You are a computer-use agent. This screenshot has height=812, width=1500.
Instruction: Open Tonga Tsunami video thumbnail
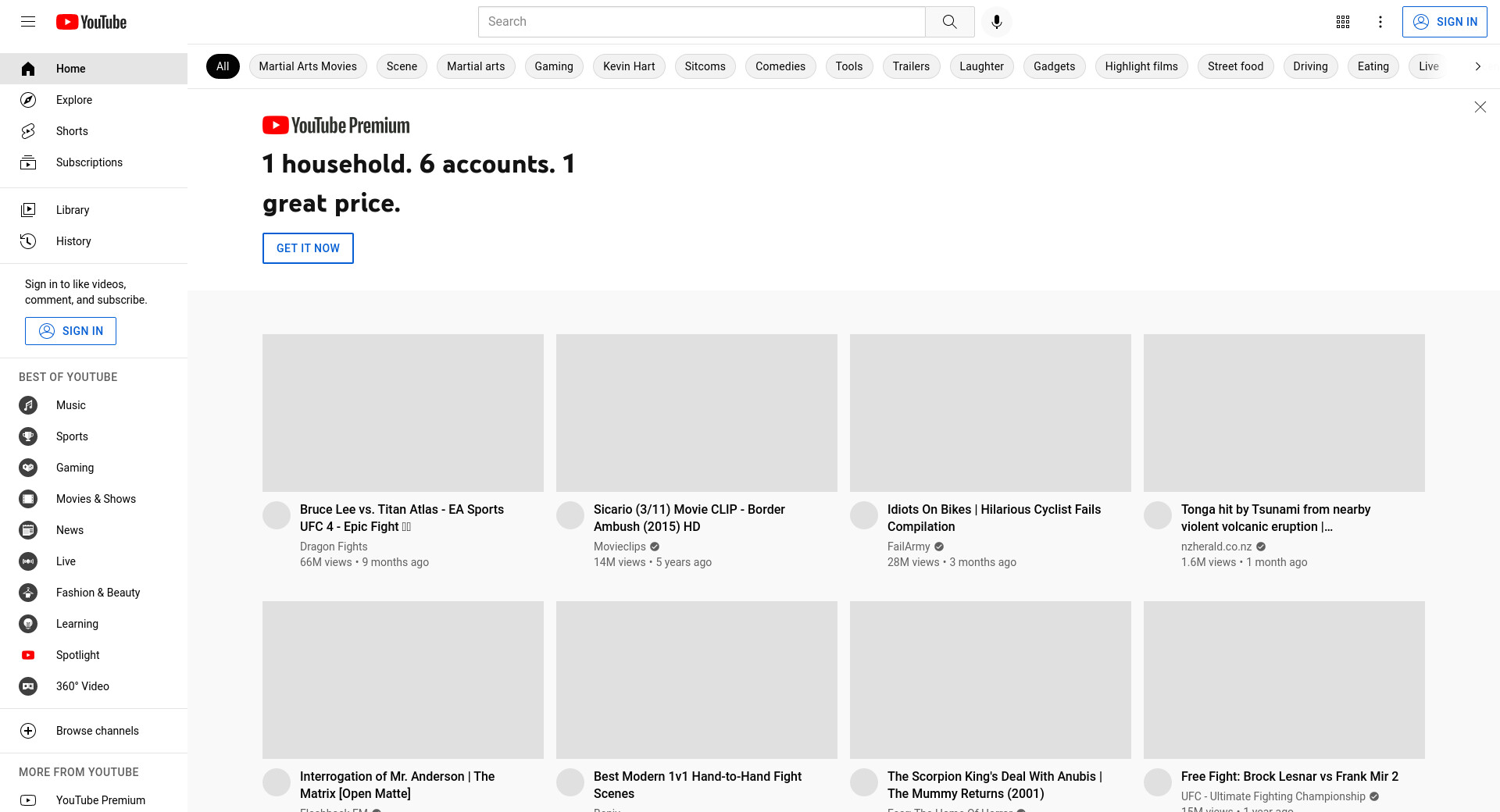(x=1284, y=413)
